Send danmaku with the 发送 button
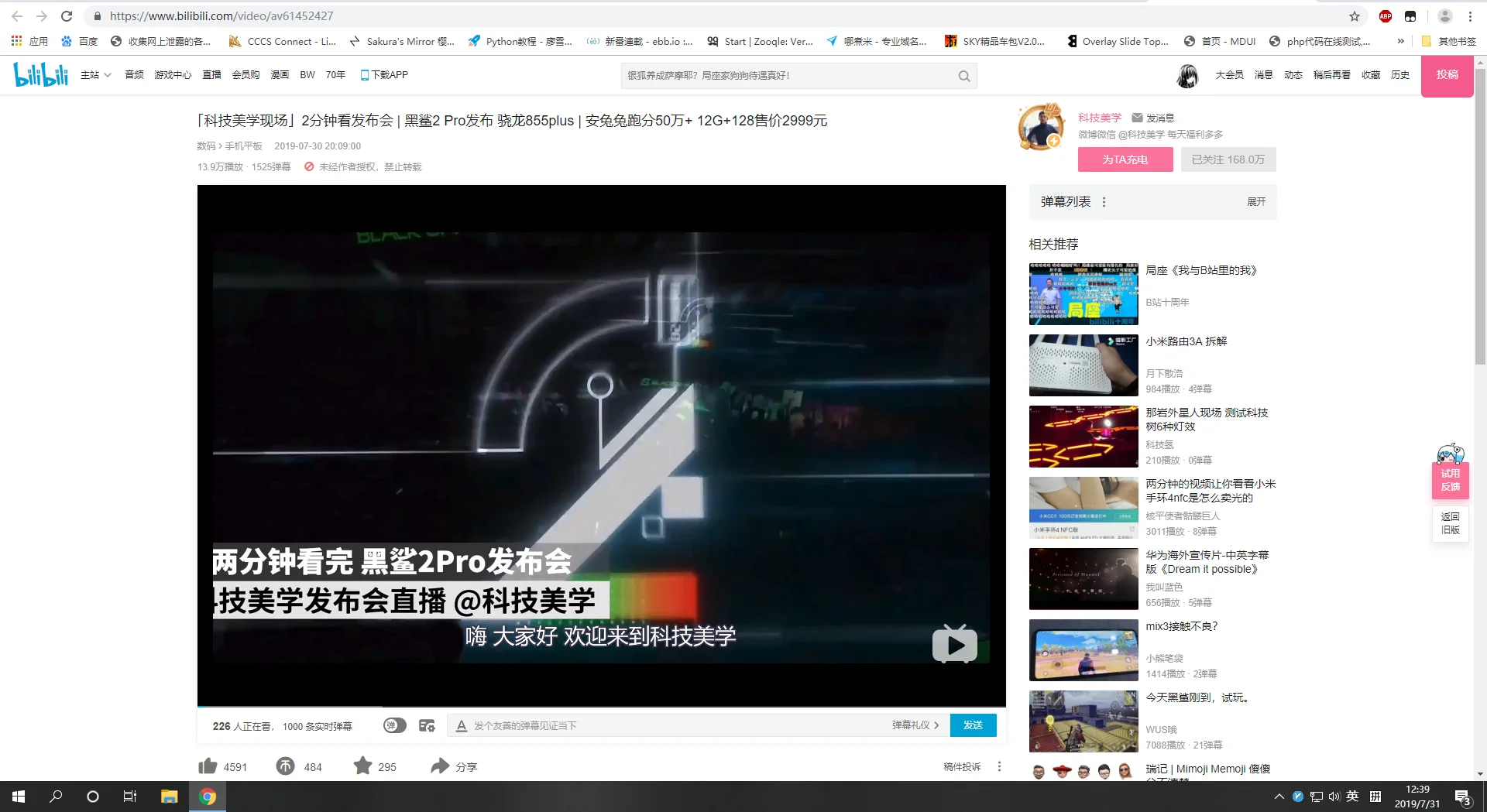Viewport: 1487px width, 812px height. [973, 725]
